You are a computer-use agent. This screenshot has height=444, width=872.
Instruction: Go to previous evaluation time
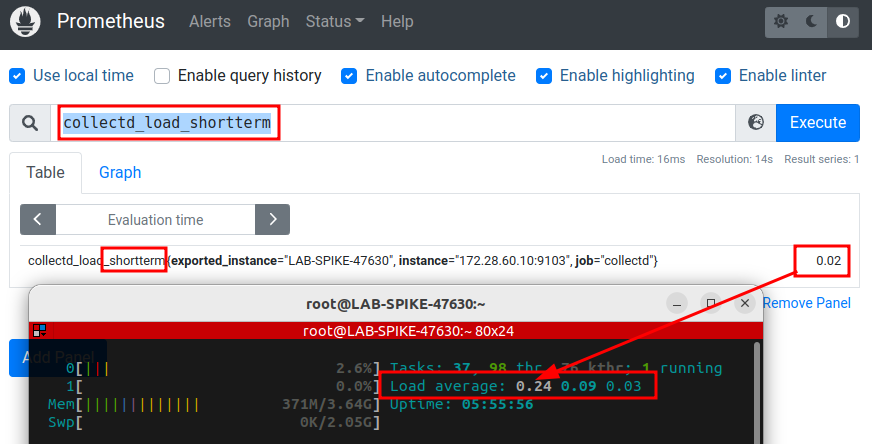click(x=38, y=219)
